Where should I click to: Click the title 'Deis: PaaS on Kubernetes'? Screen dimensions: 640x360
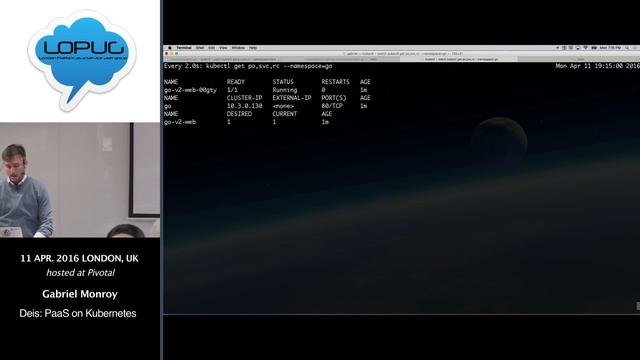click(78, 313)
